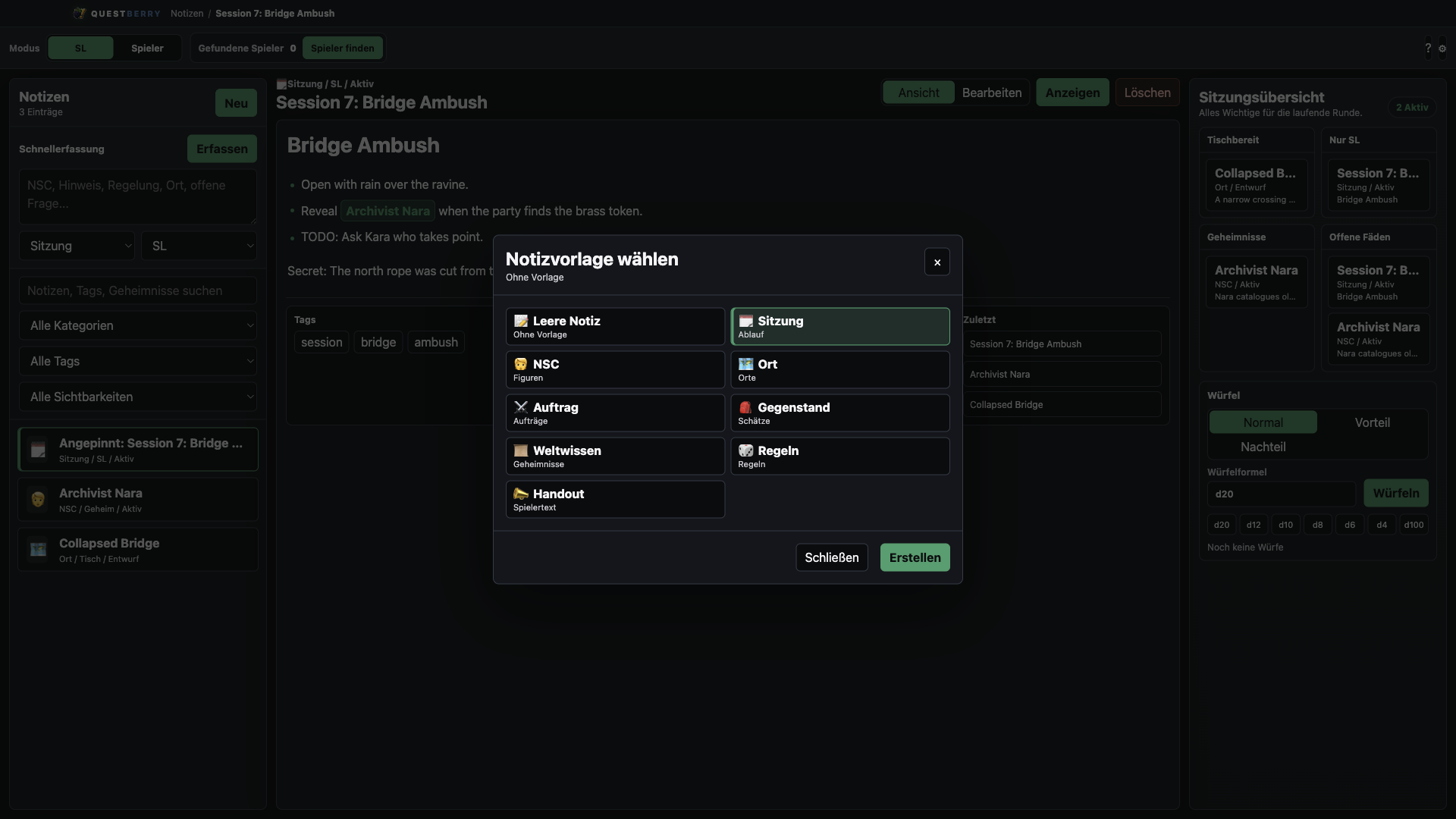Screen dimensions: 1456x819
Task: Open the help question mark icon
Action: 1428,48
